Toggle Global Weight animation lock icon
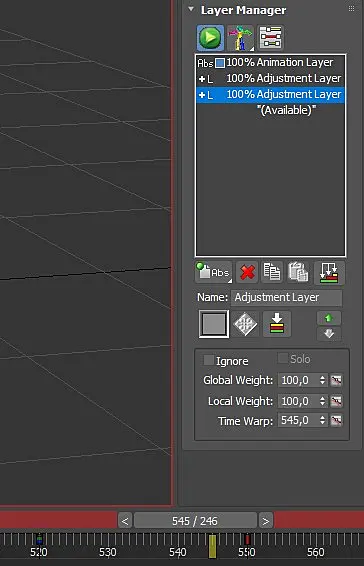The image size is (364, 566). 336,380
